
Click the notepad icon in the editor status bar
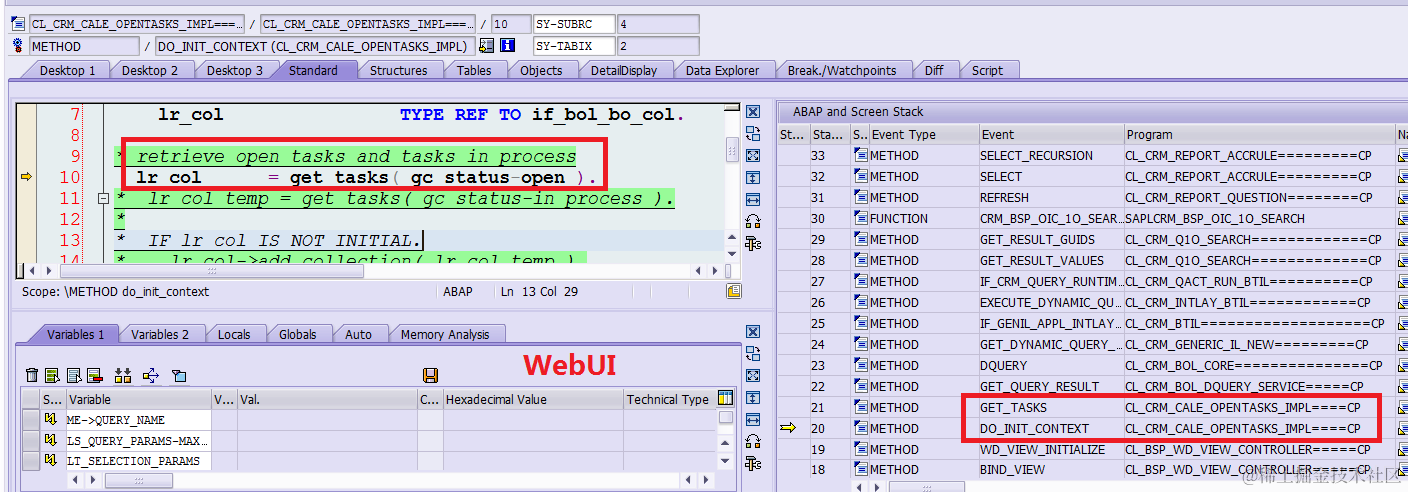tap(734, 291)
